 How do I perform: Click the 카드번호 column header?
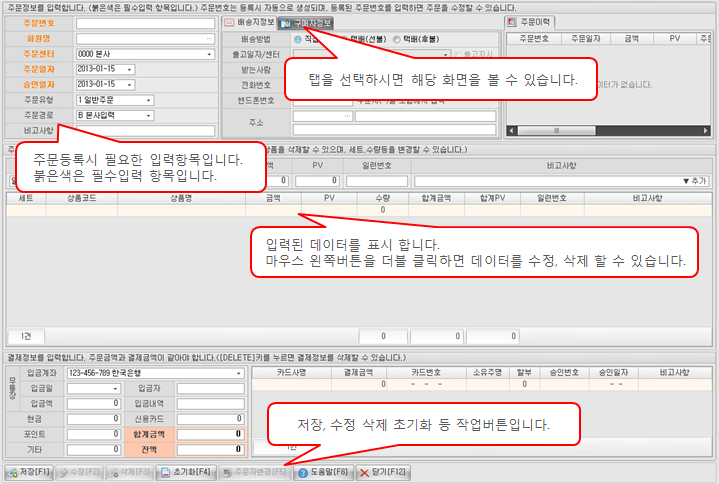tap(426, 373)
